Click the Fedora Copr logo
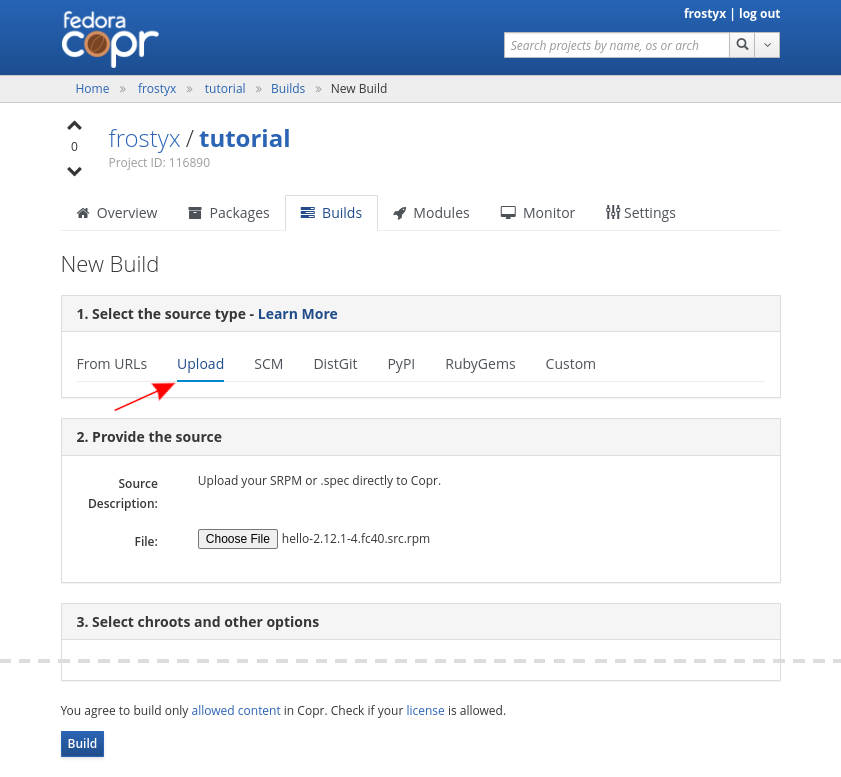Image resolution: width=841 pixels, height=777 pixels. pos(109,38)
